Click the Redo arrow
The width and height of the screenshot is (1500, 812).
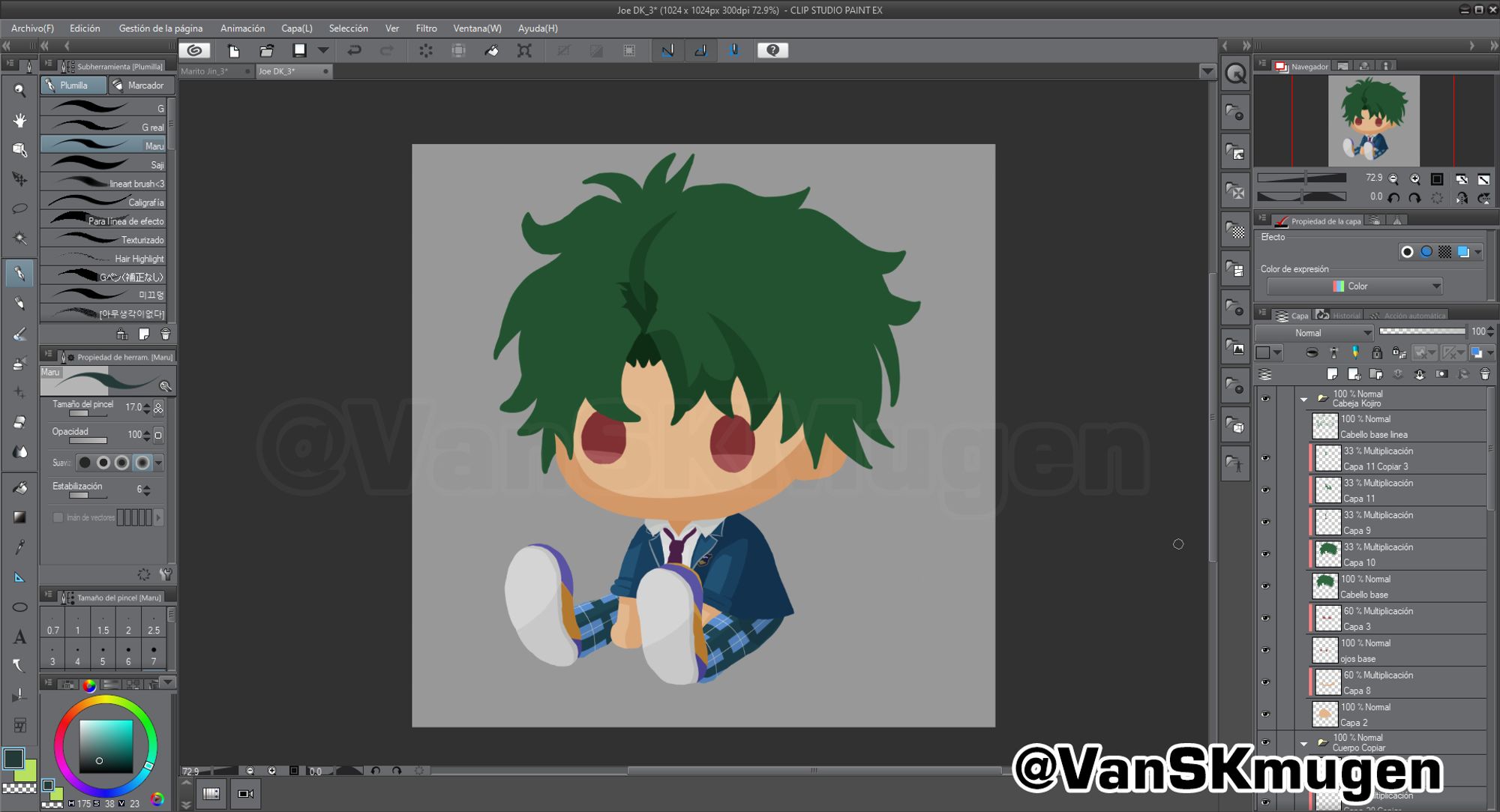(387, 50)
